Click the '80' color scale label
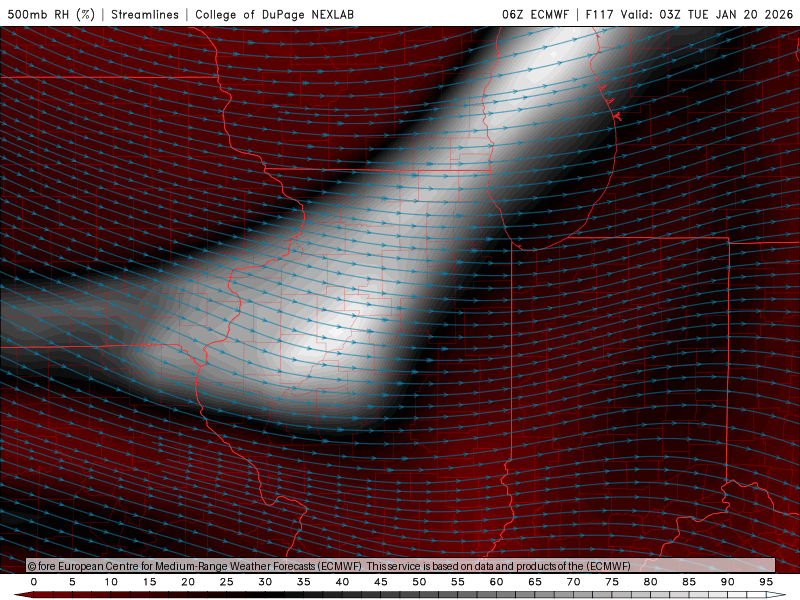Image resolution: width=800 pixels, height=600 pixels. coord(651,582)
